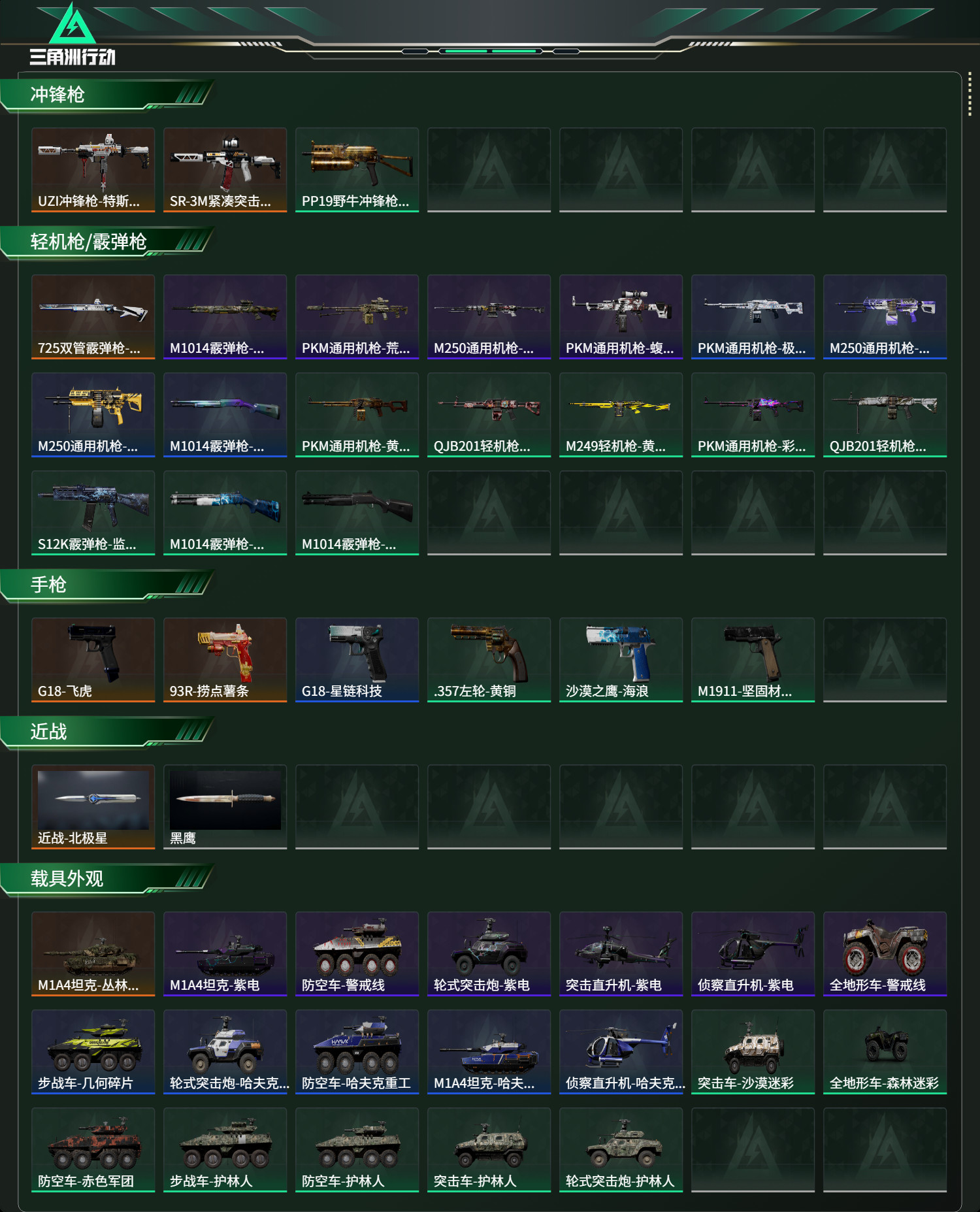Open the 突击车-沙漠迷彩 vehicle skin
The image size is (980, 1212).
click(x=753, y=1052)
